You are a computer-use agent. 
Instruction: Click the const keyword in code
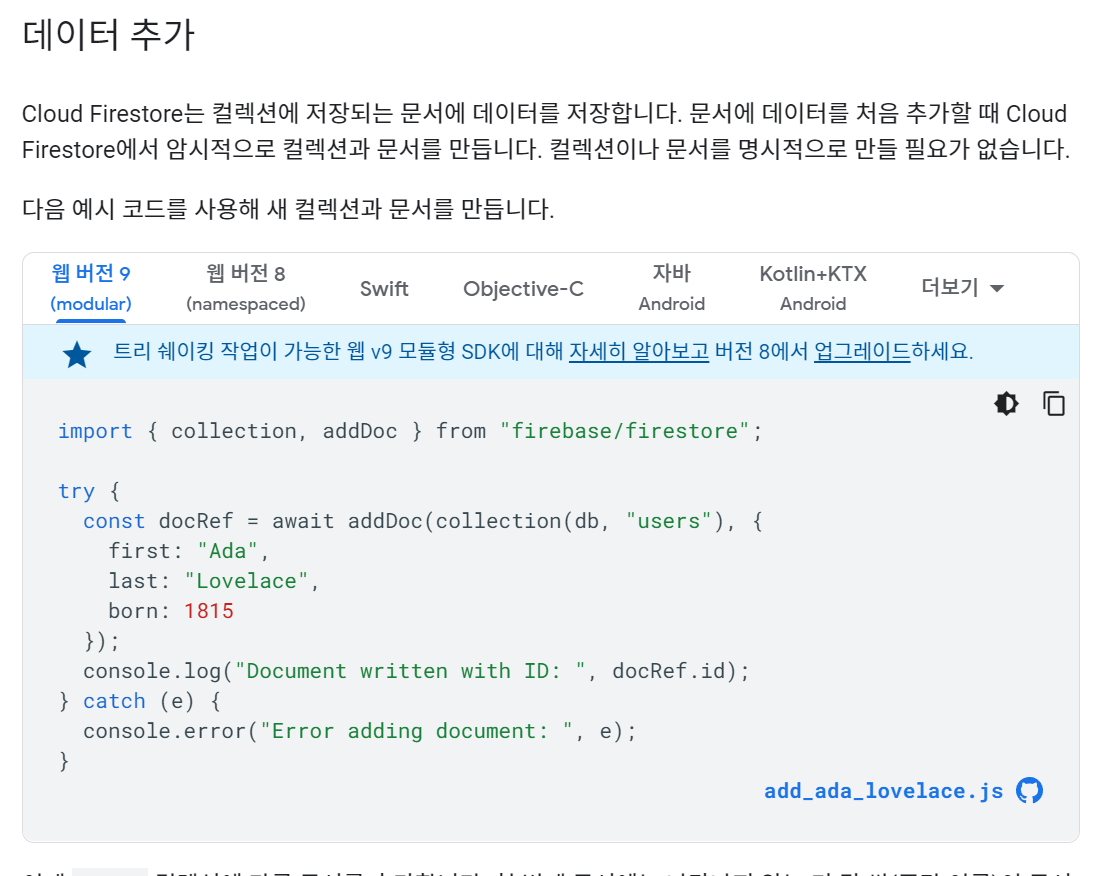(114, 521)
